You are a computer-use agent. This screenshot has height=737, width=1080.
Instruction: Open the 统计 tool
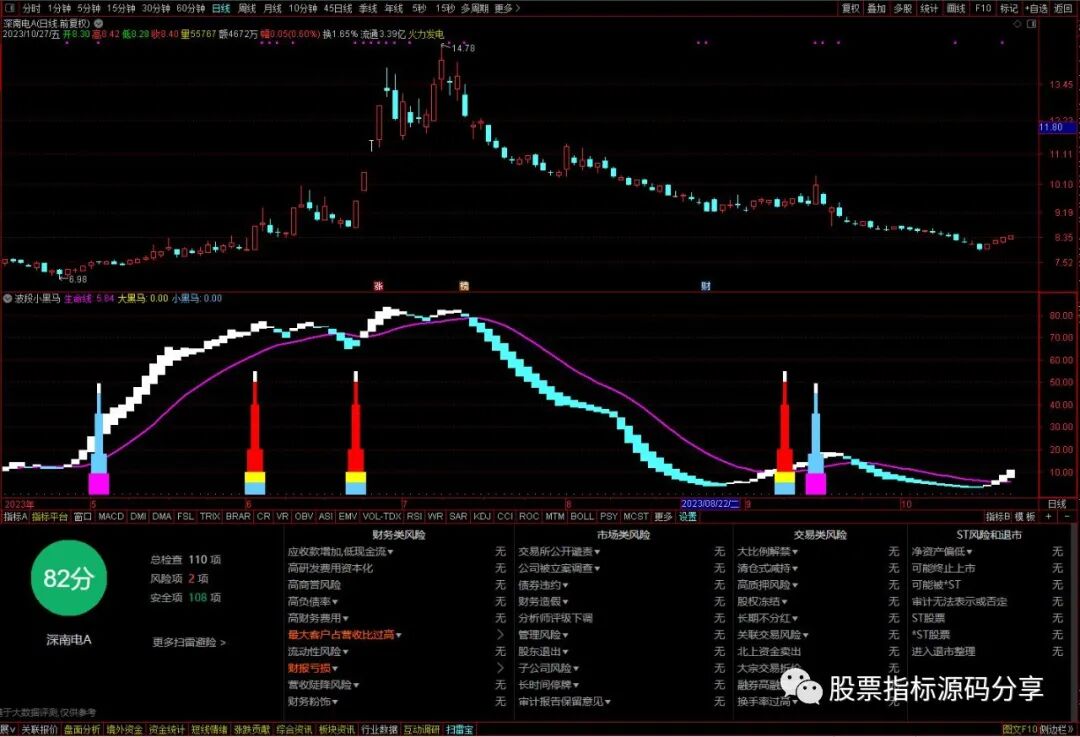click(x=929, y=8)
